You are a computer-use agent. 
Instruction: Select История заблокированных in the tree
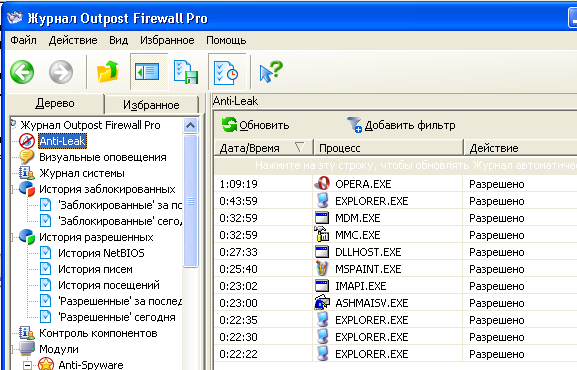[x=107, y=189]
